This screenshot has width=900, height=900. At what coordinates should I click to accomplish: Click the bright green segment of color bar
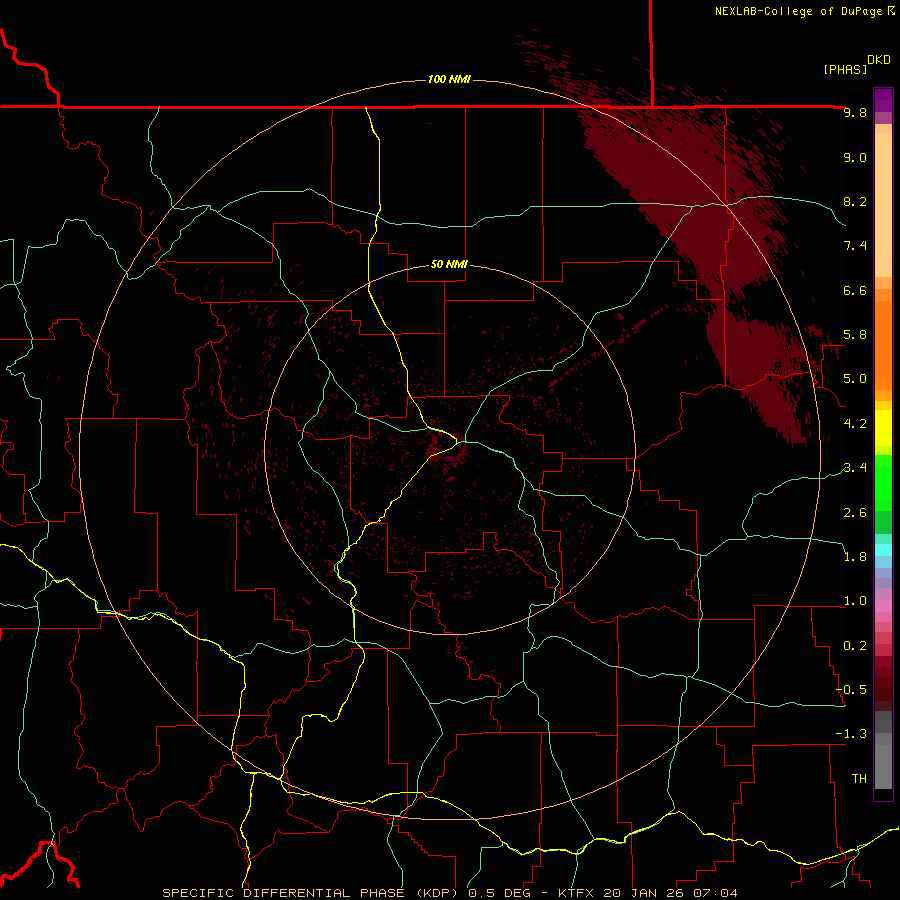pos(883,482)
